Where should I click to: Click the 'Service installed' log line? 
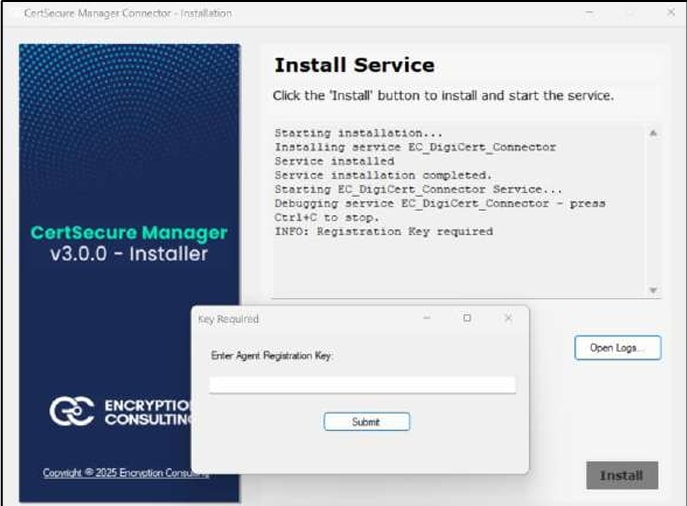(334, 161)
